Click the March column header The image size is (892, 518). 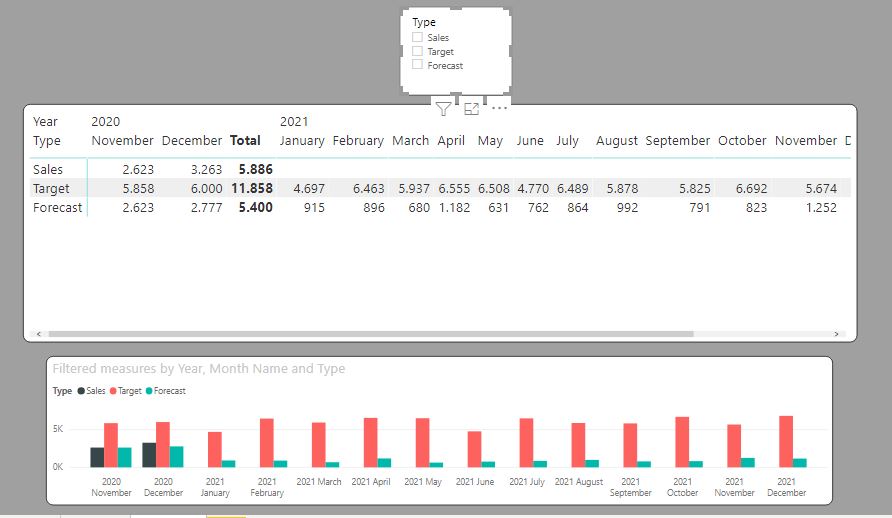(x=411, y=140)
